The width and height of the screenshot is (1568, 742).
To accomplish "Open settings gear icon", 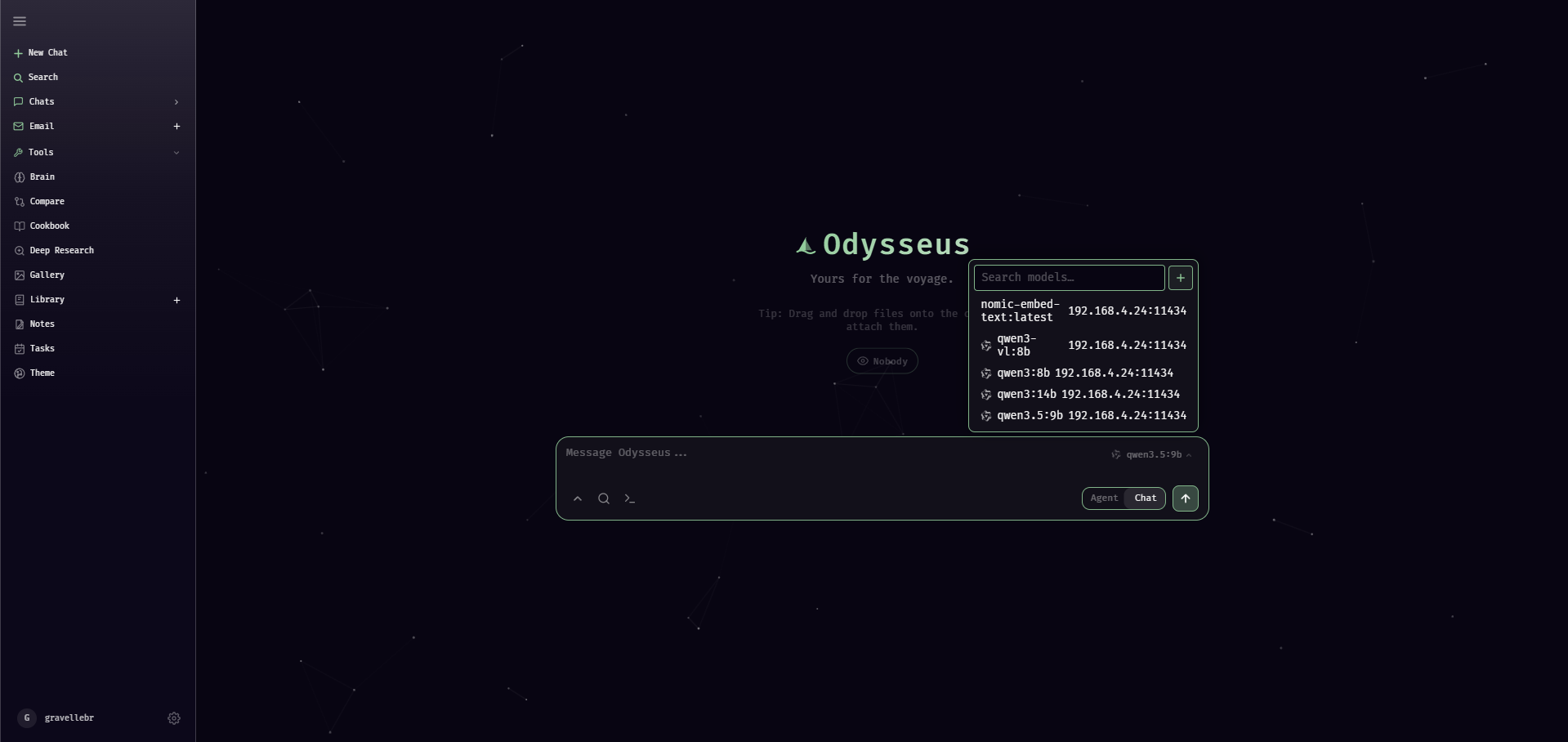I will (174, 718).
